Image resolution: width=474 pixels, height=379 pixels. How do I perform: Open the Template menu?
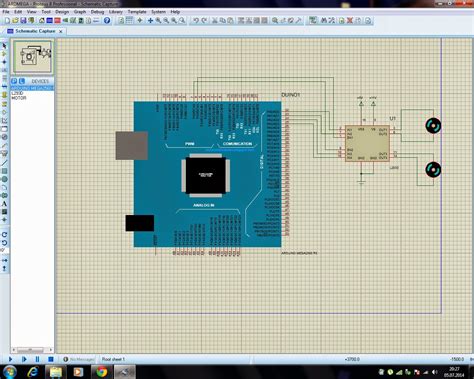pyautogui.click(x=137, y=12)
